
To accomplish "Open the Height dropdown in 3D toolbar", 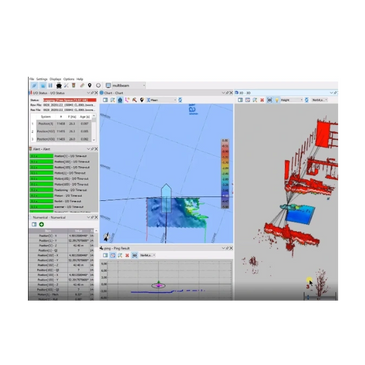I will point(290,100).
